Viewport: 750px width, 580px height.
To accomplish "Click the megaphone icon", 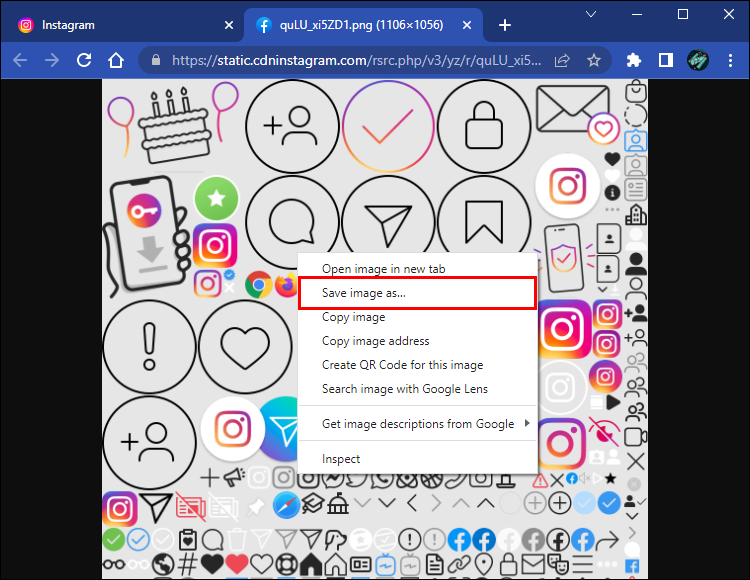I will tap(234, 477).
